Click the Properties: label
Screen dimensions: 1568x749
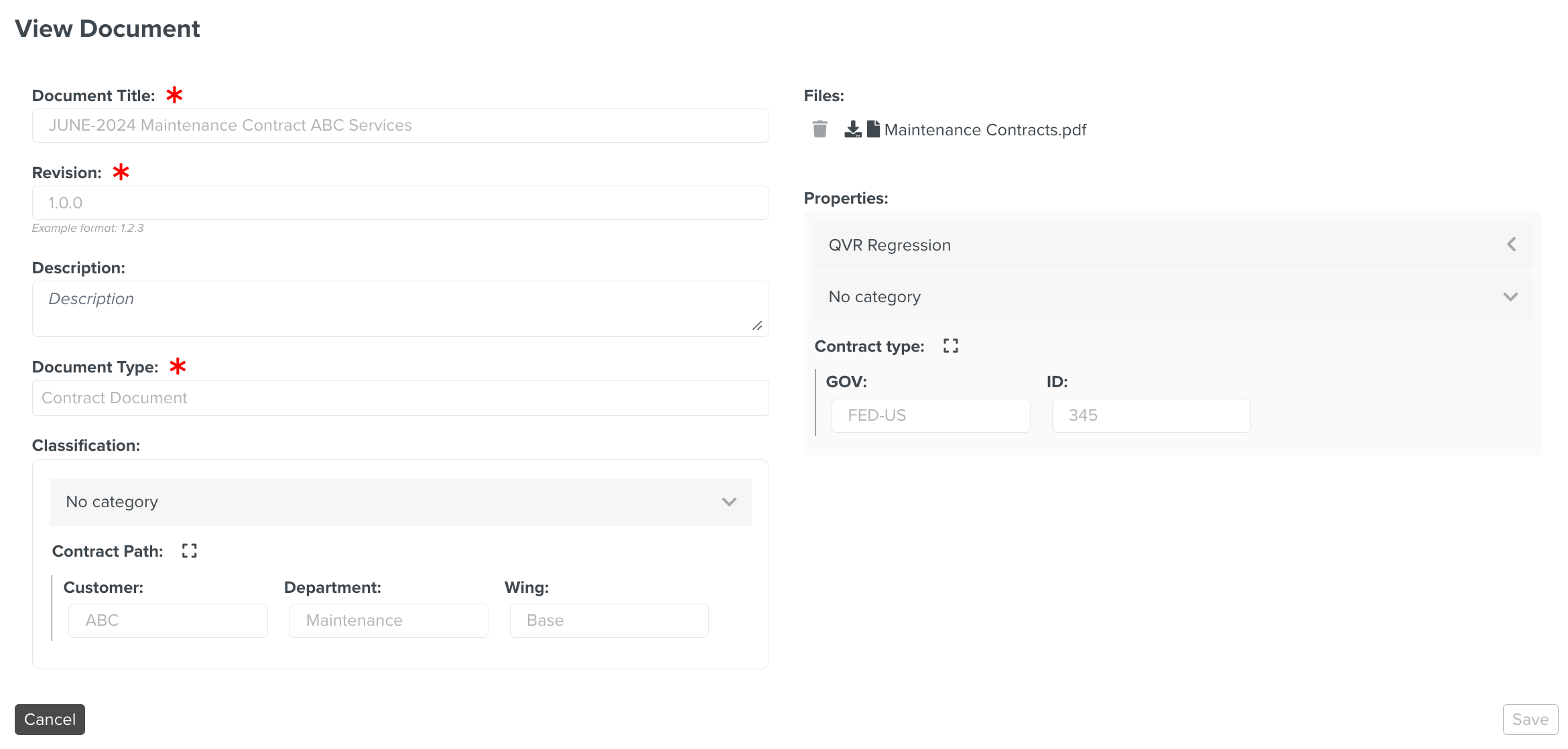click(x=846, y=198)
